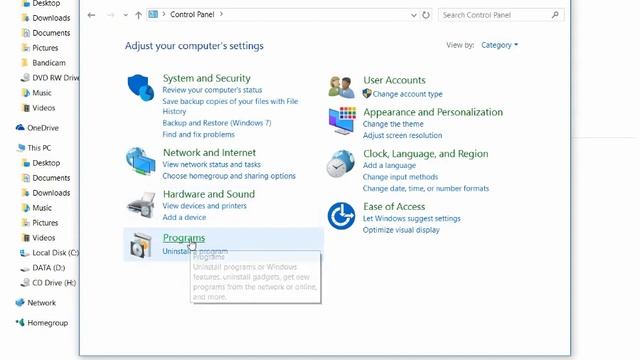
Task: Open the Bandicam folder in the sidebar
Action: [43, 63]
